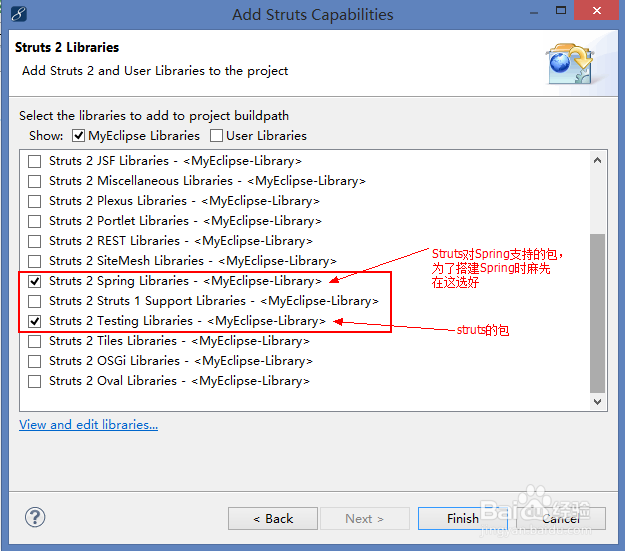
Task: Check Struts 2 Tiles Libraries checkbox
Action: (x=35, y=341)
